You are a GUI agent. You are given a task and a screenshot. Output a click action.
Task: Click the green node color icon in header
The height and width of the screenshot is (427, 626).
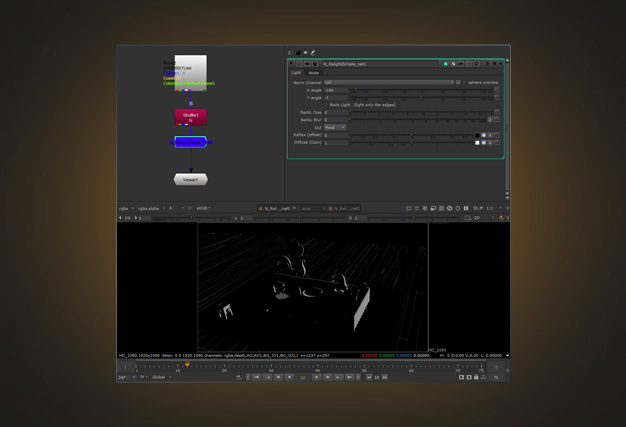pos(446,64)
